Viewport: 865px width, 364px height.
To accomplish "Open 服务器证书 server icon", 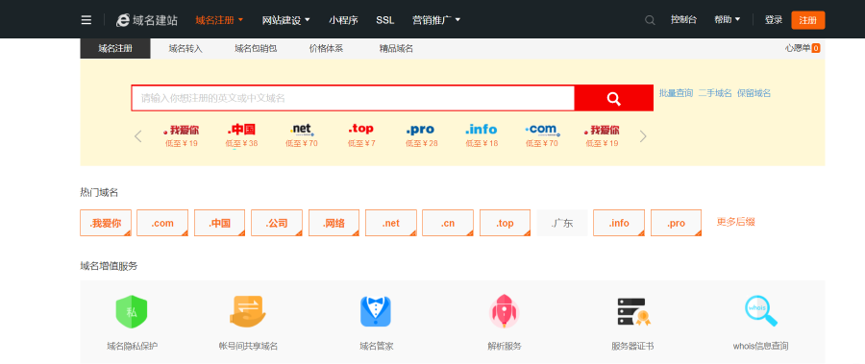I will (x=633, y=312).
